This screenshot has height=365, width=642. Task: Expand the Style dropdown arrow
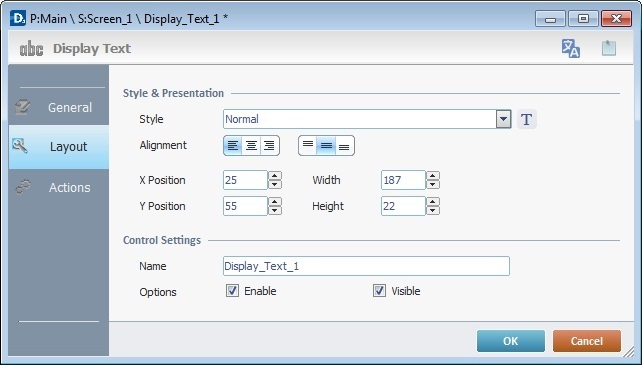[504, 119]
